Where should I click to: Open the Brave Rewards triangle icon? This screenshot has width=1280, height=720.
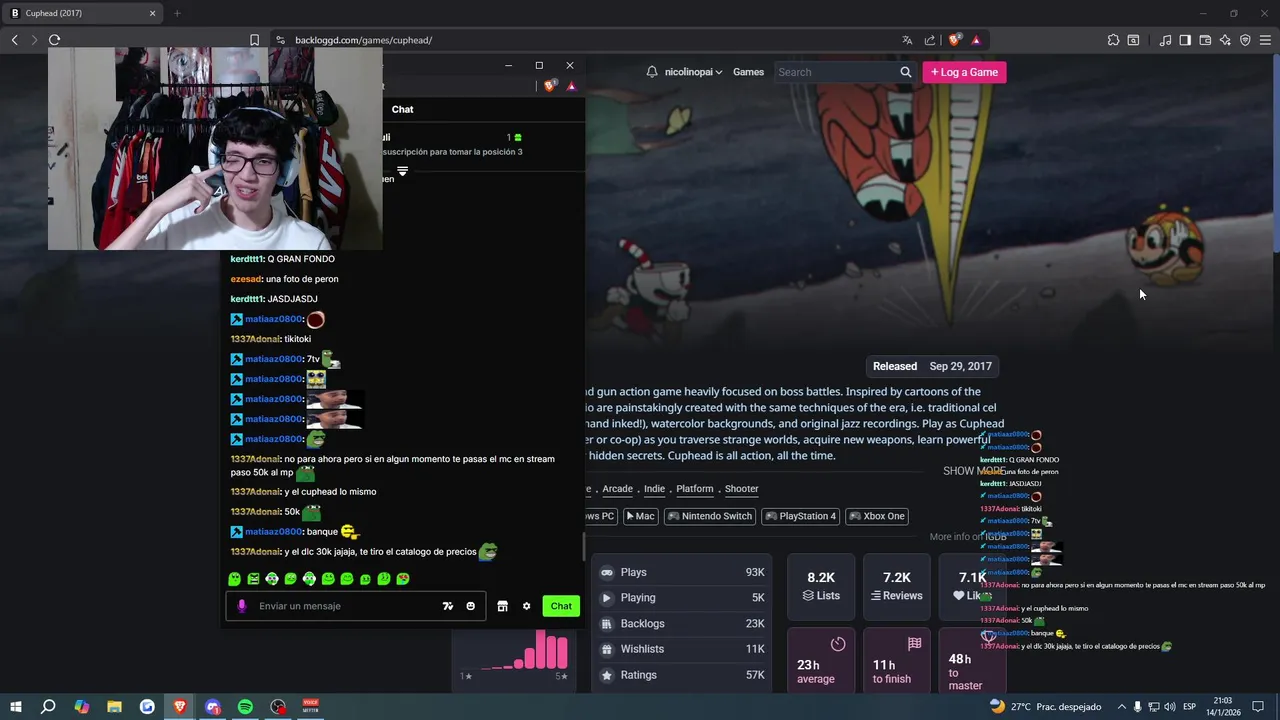tap(976, 40)
